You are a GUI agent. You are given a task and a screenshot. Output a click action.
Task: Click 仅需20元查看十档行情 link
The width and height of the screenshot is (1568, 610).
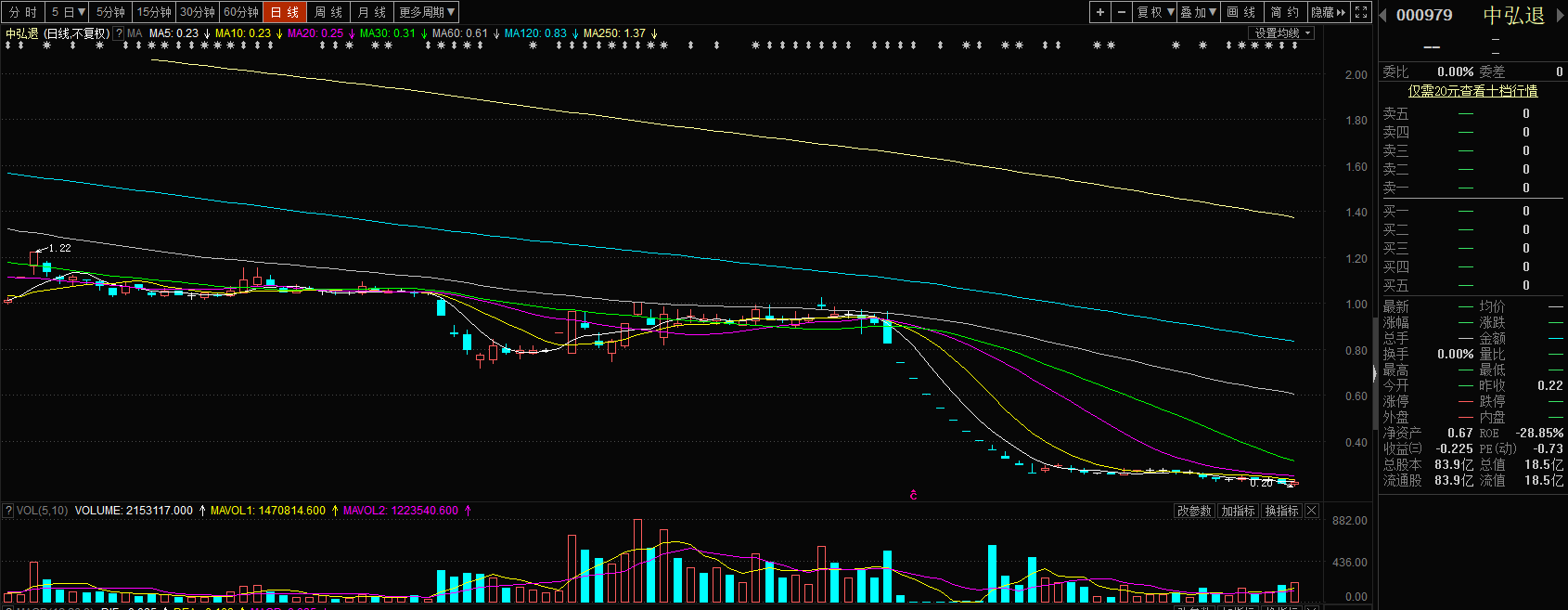pyautogui.click(x=1472, y=91)
